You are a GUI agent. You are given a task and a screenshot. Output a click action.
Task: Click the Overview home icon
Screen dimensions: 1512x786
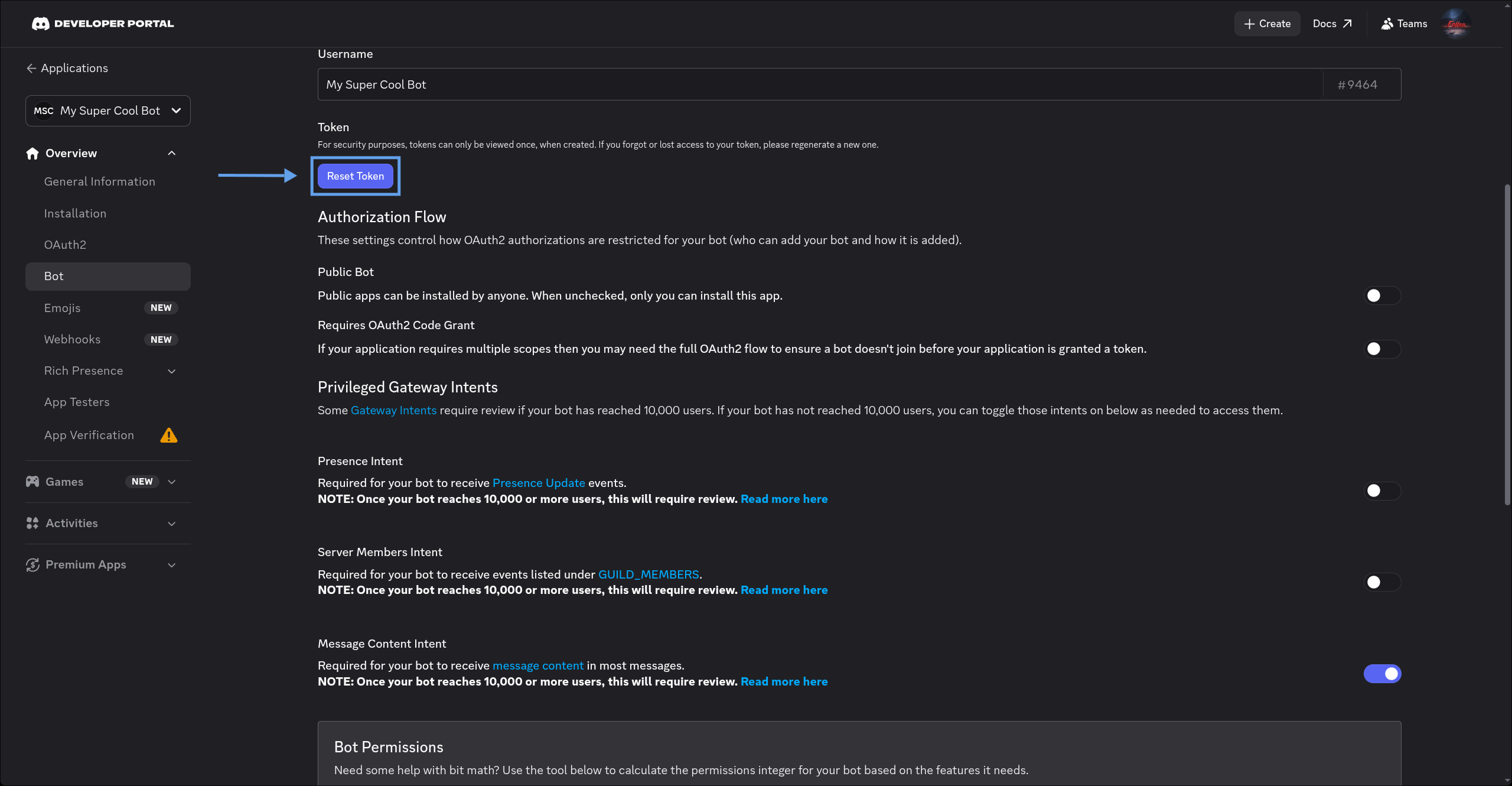32,154
